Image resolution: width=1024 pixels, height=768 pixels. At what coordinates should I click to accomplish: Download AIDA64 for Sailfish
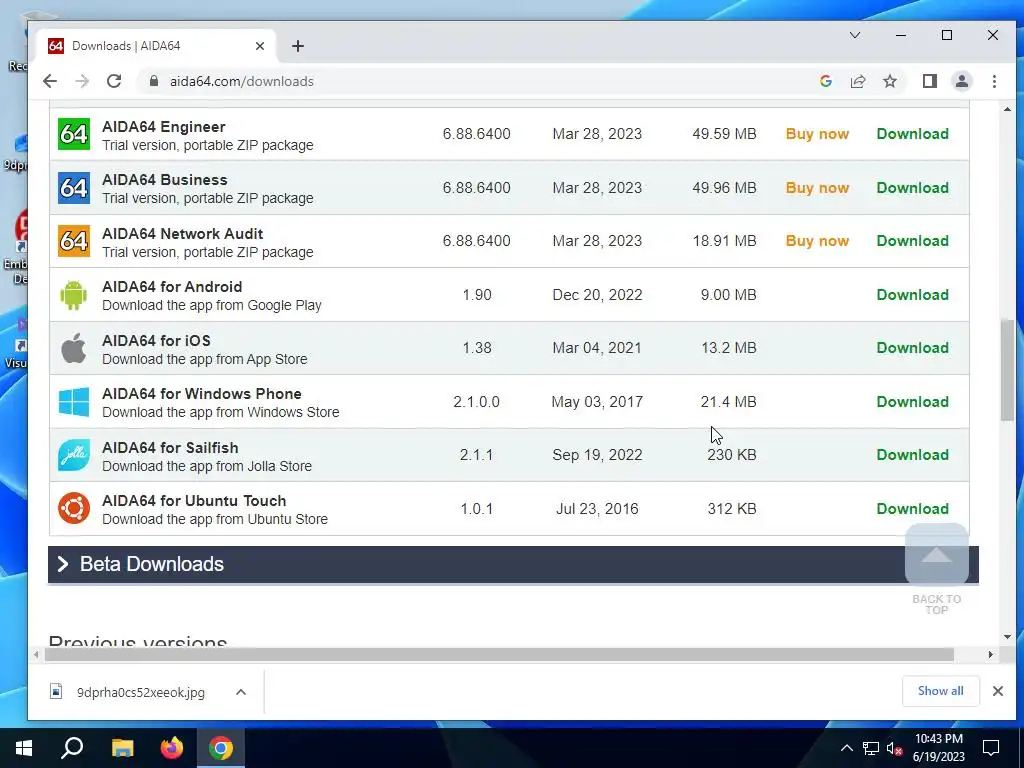(x=912, y=455)
